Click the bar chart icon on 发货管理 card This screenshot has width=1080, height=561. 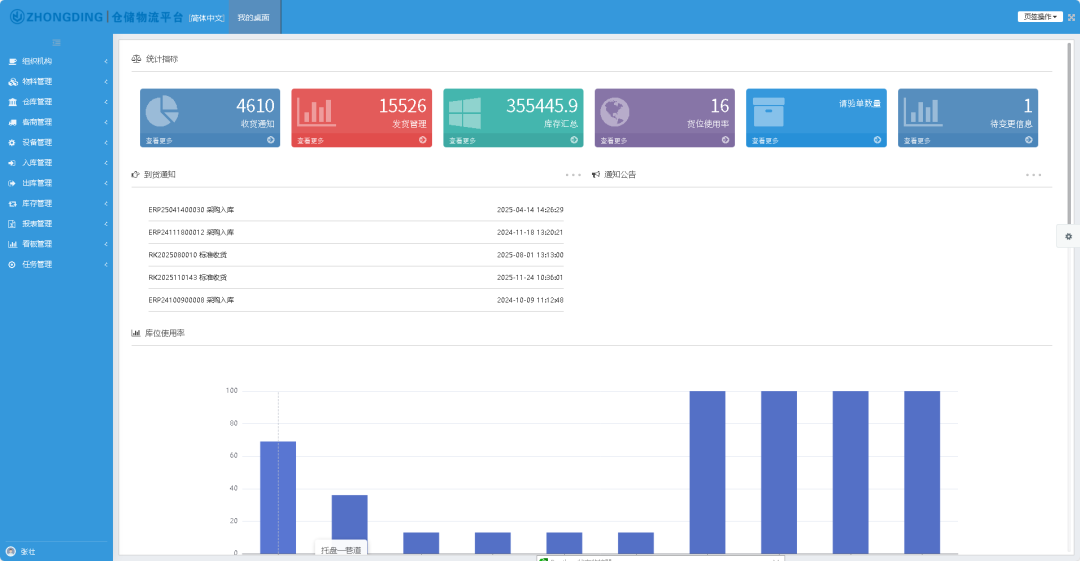pos(315,111)
